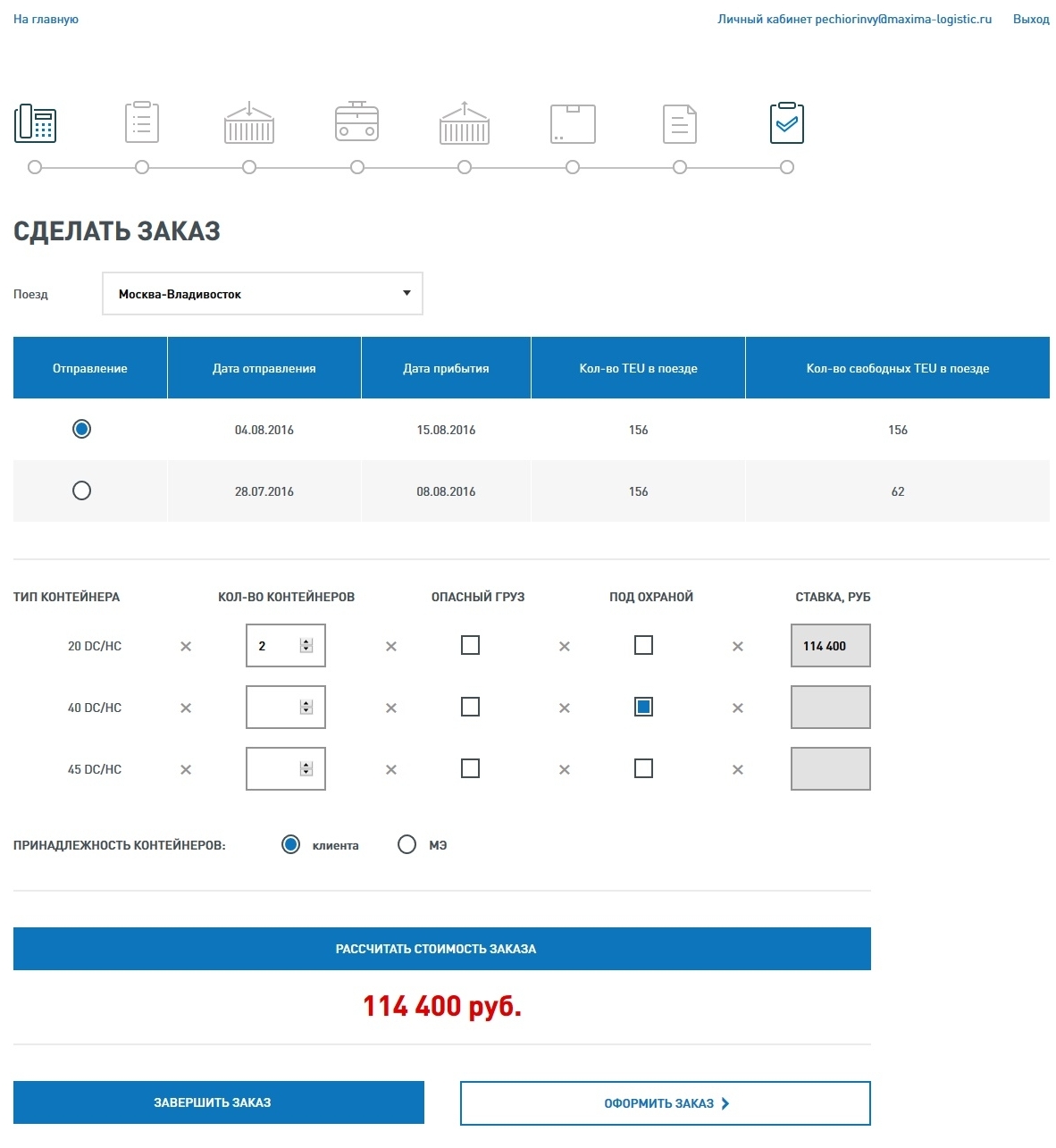Image resolution: width=1056 pixels, height=1148 pixels.
Task: Click the cargo box step icon
Action: click(573, 123)
